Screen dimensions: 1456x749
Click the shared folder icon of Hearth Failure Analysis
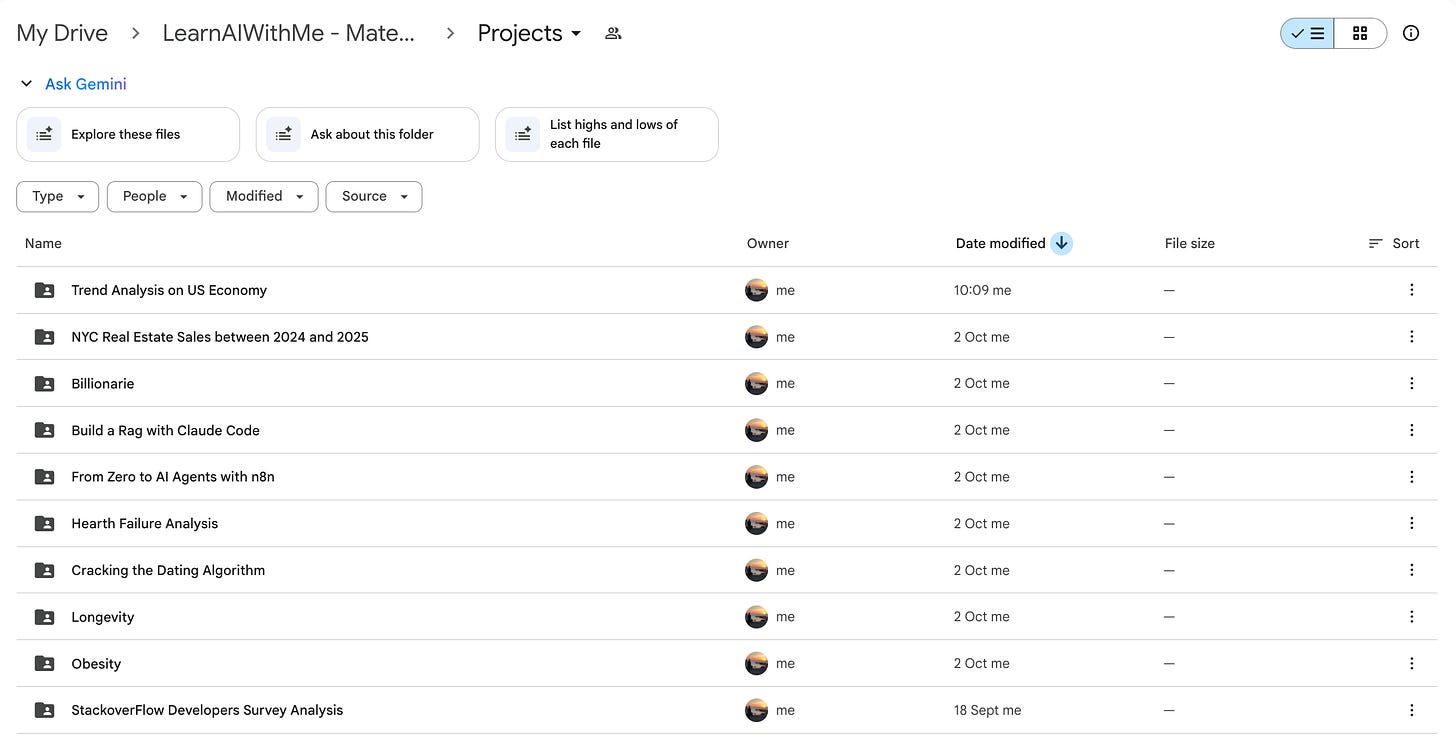click(45, 523)
